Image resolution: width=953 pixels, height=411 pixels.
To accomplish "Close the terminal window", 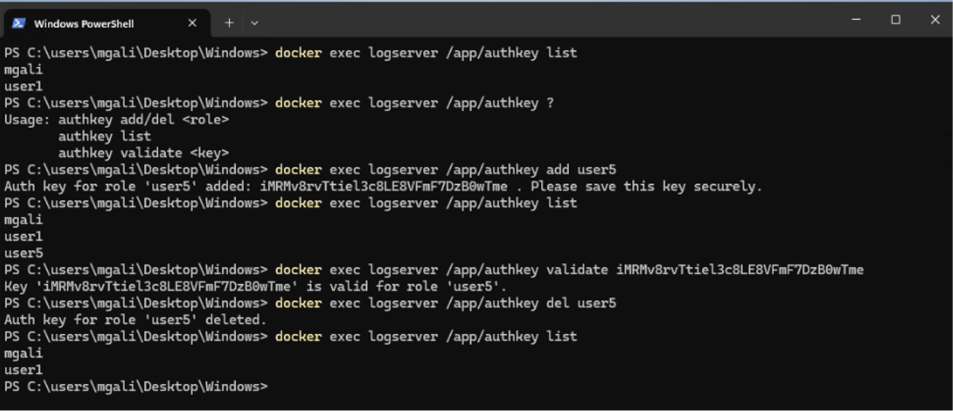I will pos(935,19).
